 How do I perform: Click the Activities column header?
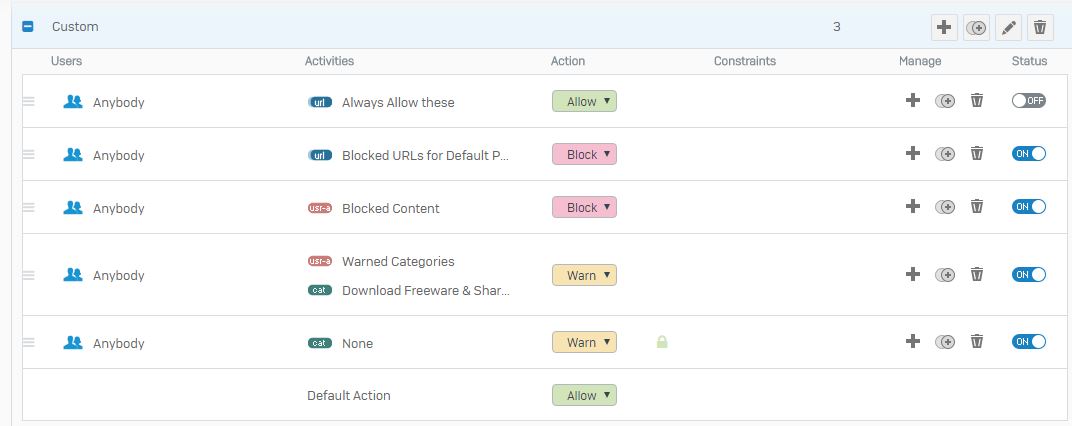(330, 61)
